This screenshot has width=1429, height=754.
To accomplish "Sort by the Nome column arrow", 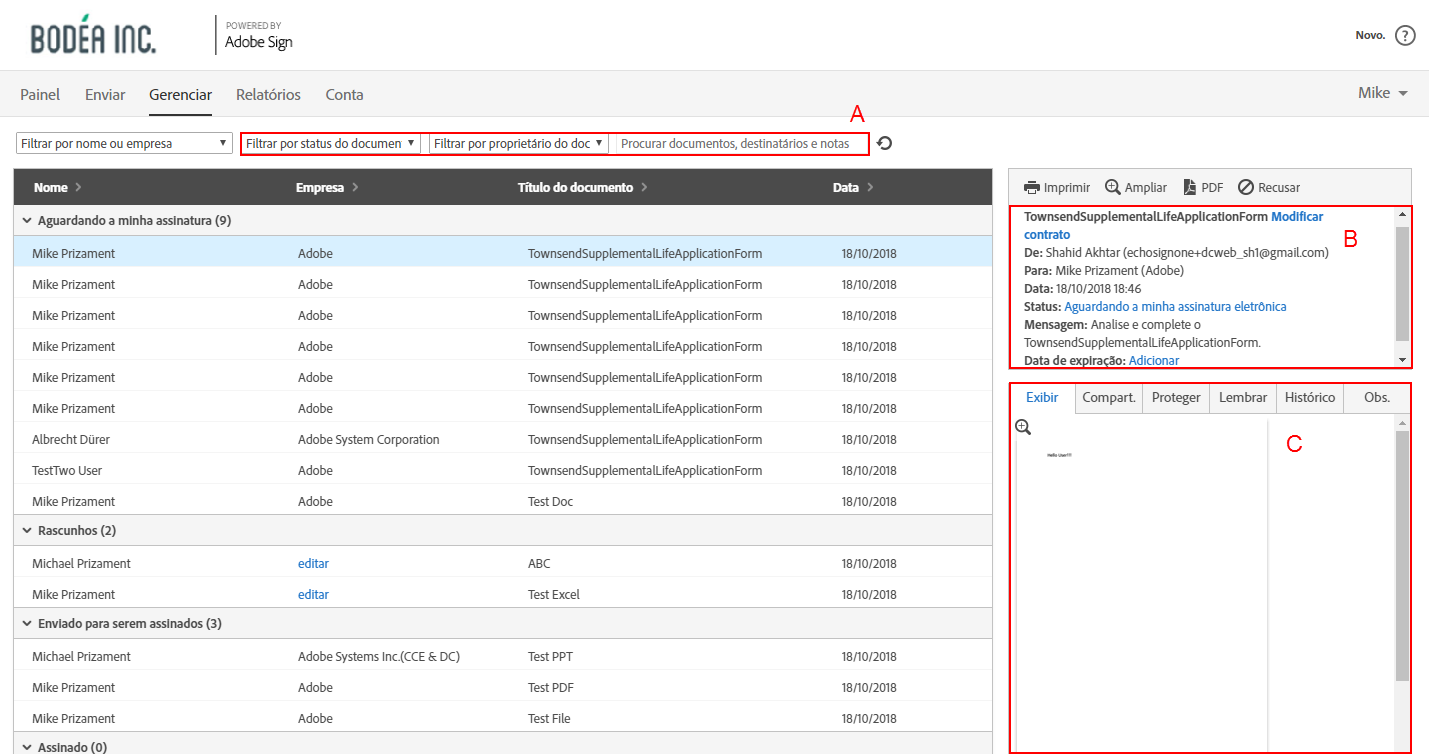I will 78,187.
